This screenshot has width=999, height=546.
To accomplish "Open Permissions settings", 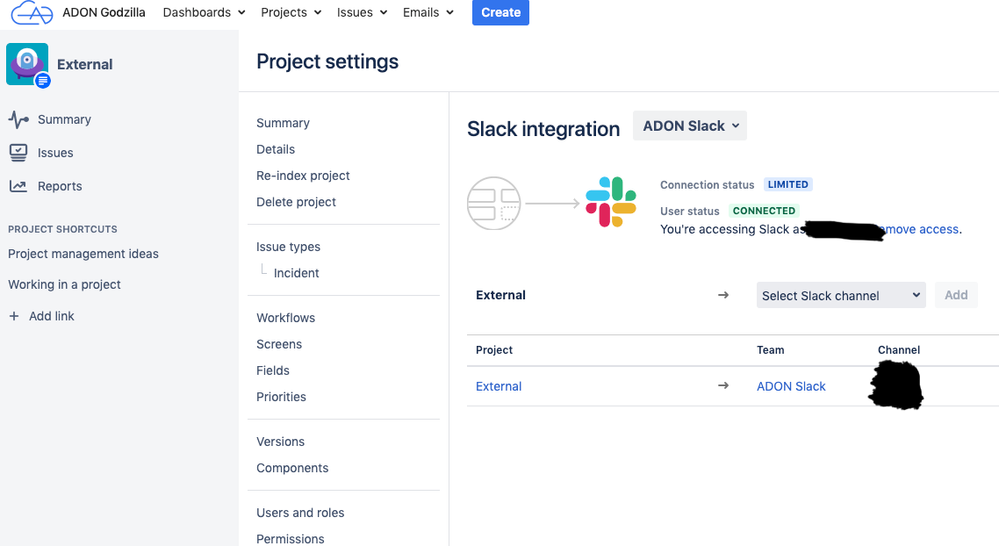I will pyautogui.click(x=290, y=538).
